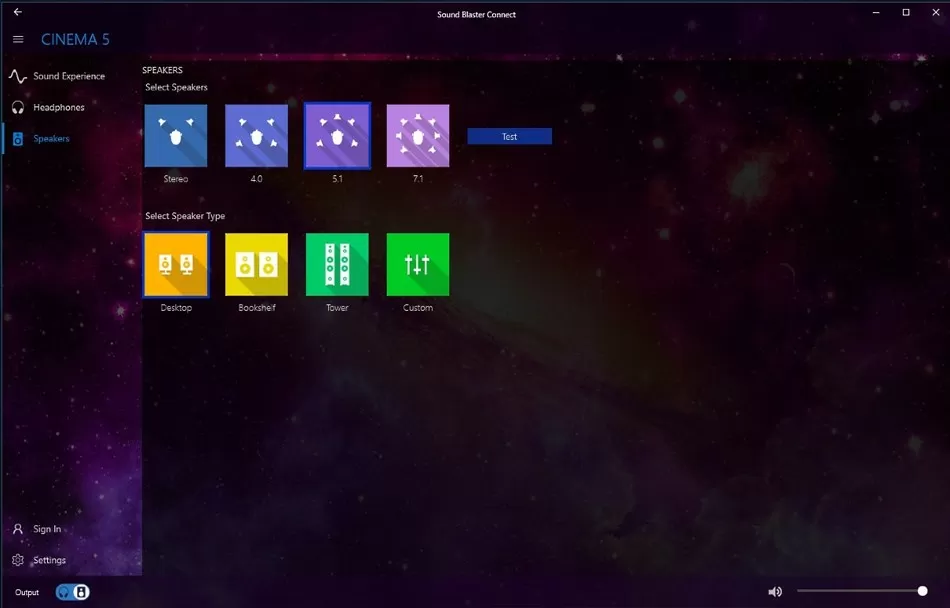Open Settings from the sidebar
Viewport: 950px width, 608px height.
pyautogui.click(x=71, y=560)
